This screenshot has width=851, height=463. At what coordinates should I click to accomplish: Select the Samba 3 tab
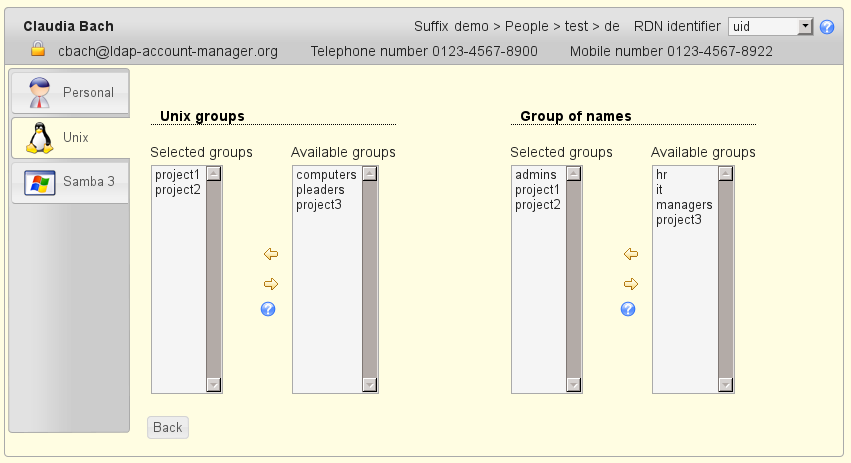70,182
